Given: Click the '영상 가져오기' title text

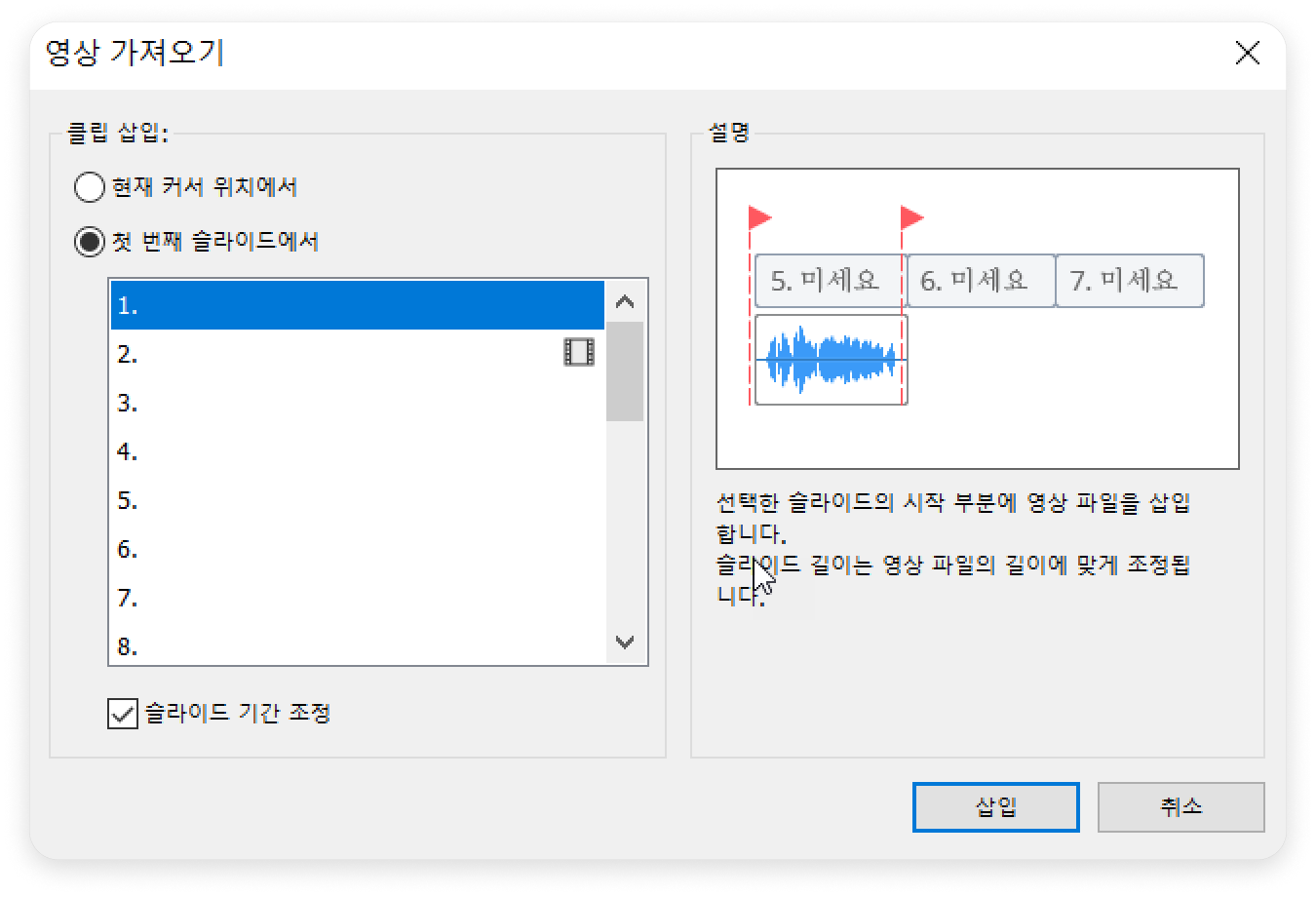Looking at the screenshot, I should 135,53.
